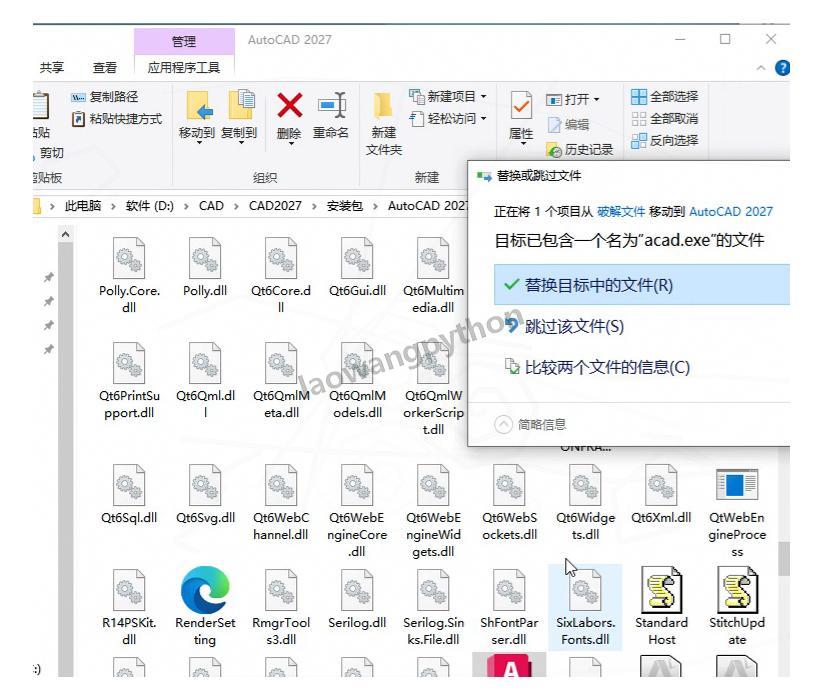This screenshot has width=823, height=700.
Task: Expand the 打开 dropdown arrow
Action: point(597,99)
